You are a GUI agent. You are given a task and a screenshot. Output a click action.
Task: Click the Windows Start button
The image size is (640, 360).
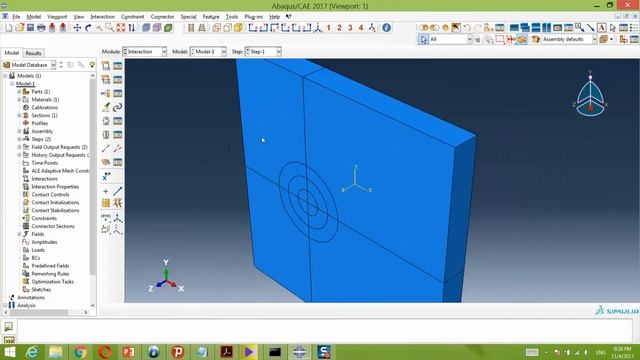[x=9, y=352]
